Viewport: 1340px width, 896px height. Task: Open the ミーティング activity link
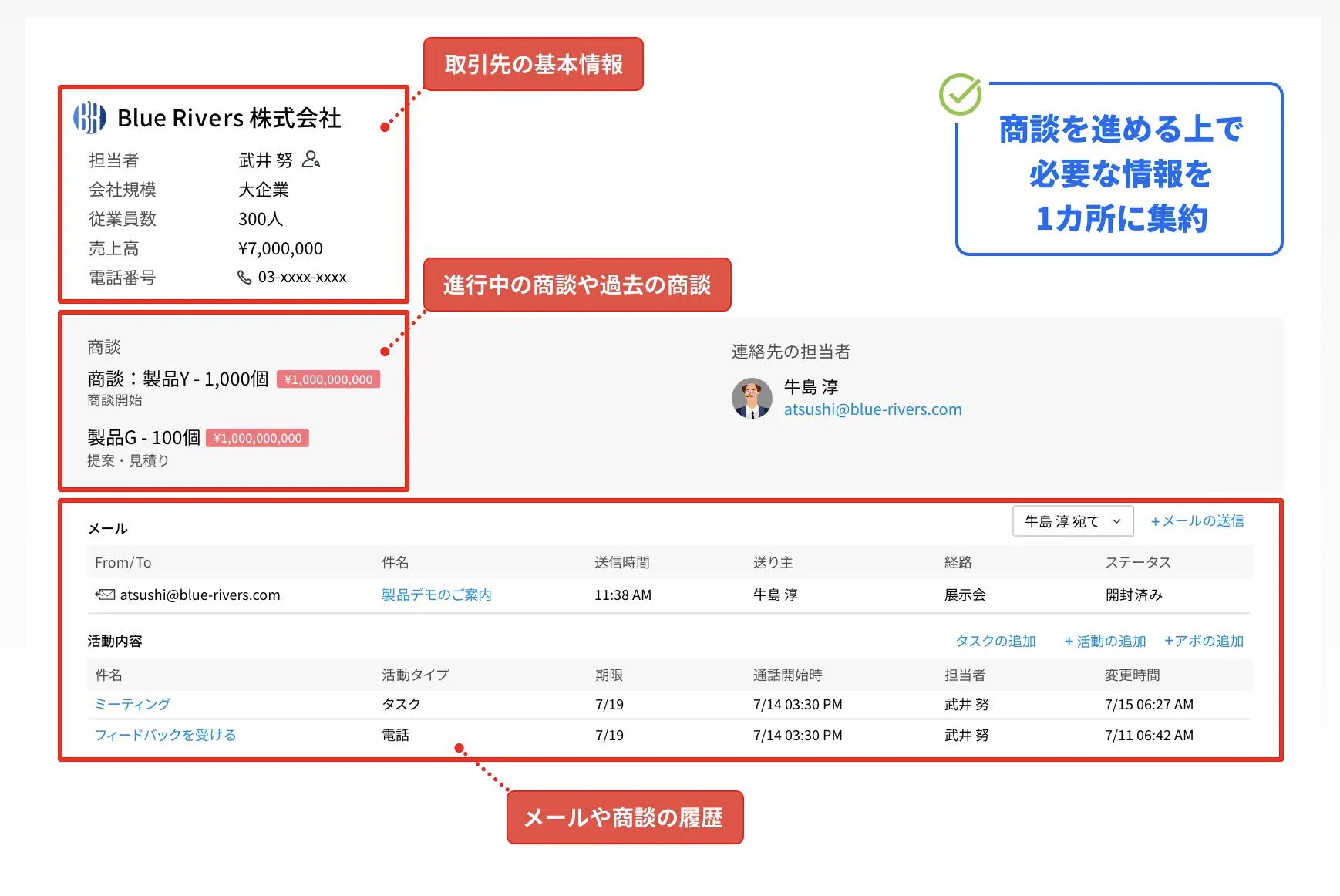pos(133,704)
